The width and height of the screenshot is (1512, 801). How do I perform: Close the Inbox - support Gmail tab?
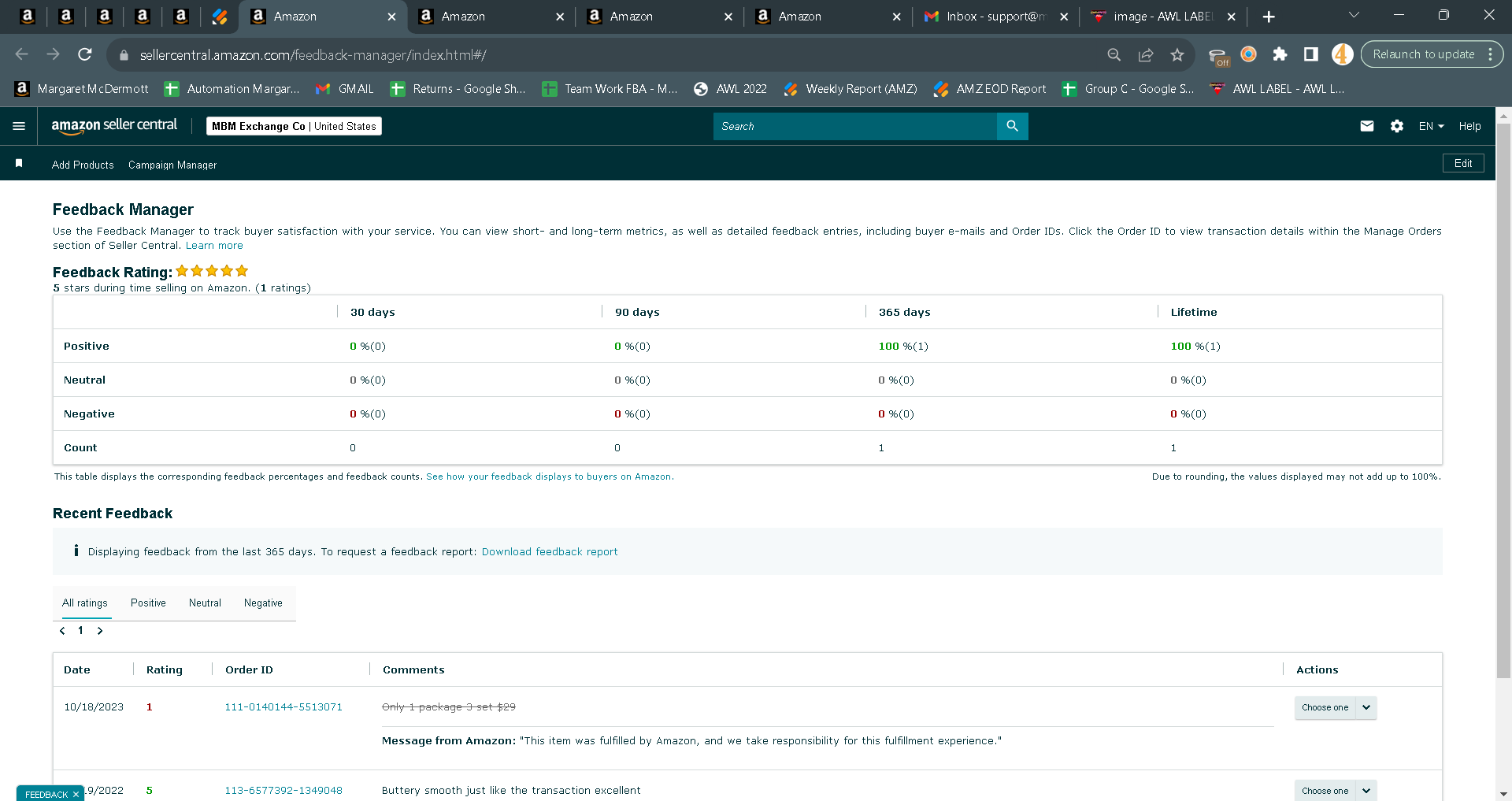click(1064, 17)
